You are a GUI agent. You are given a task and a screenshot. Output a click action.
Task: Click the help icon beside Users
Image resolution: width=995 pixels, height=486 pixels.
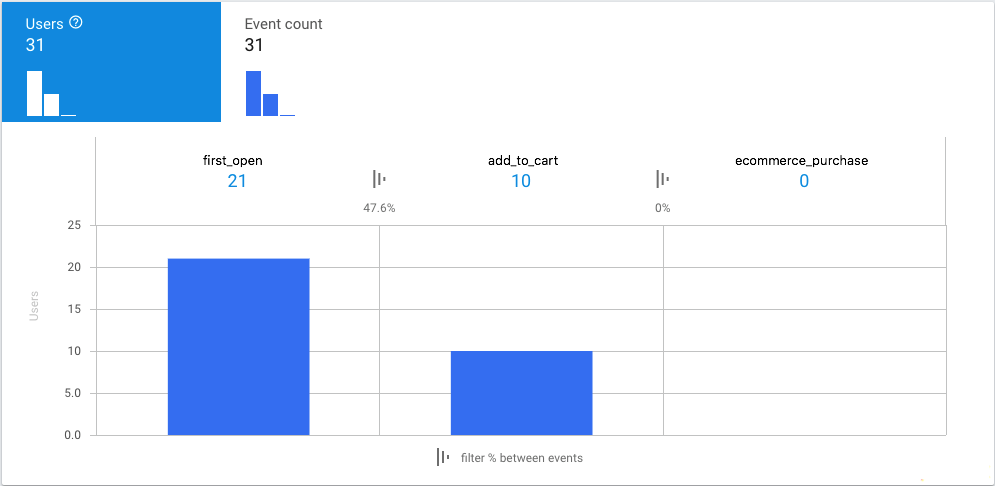pos(74,23)
